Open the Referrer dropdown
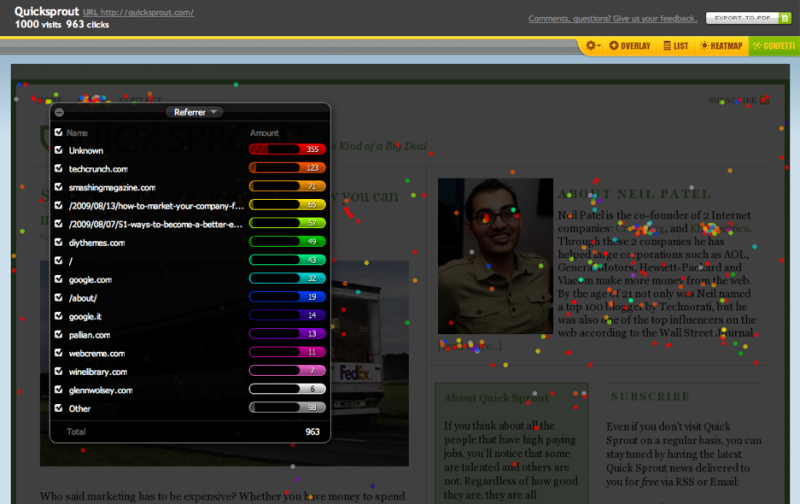 194,112
